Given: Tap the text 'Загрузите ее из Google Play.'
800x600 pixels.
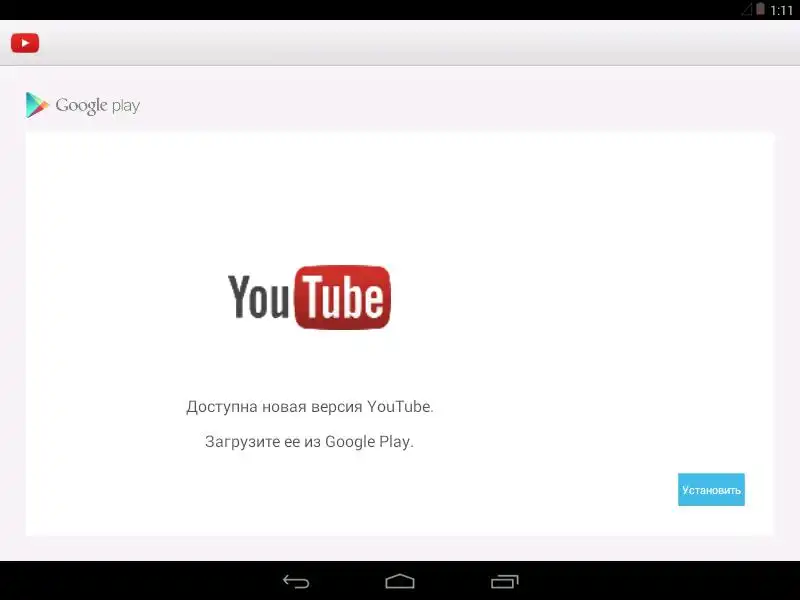Looking at the screenshot, I should coord(309,441).
